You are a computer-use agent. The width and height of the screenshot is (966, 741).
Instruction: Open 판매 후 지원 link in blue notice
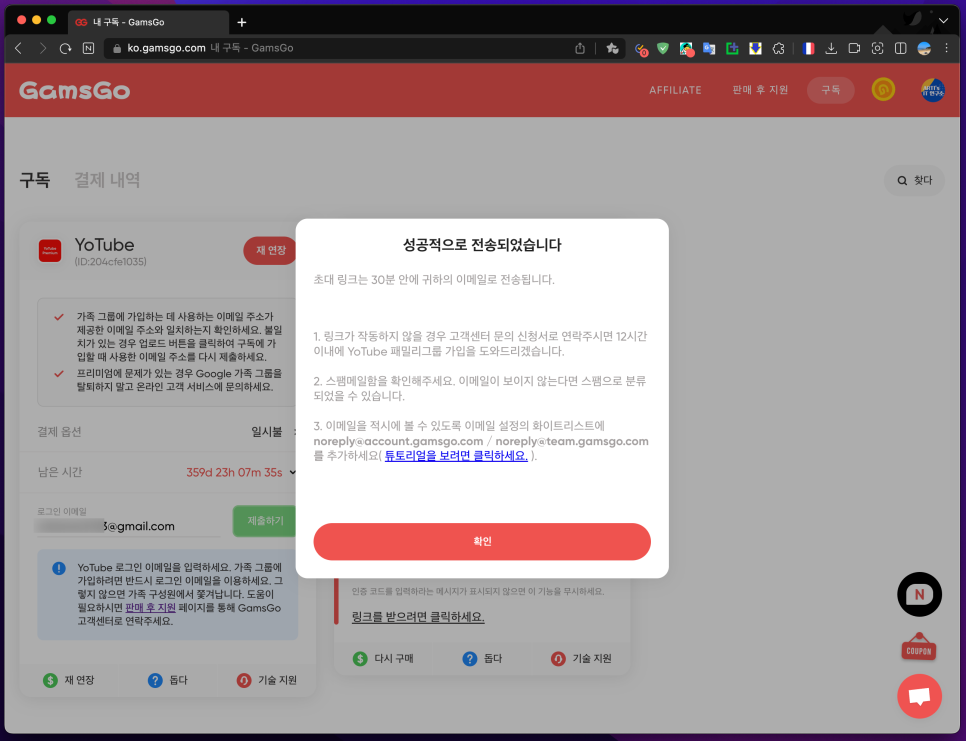point(150,608)
